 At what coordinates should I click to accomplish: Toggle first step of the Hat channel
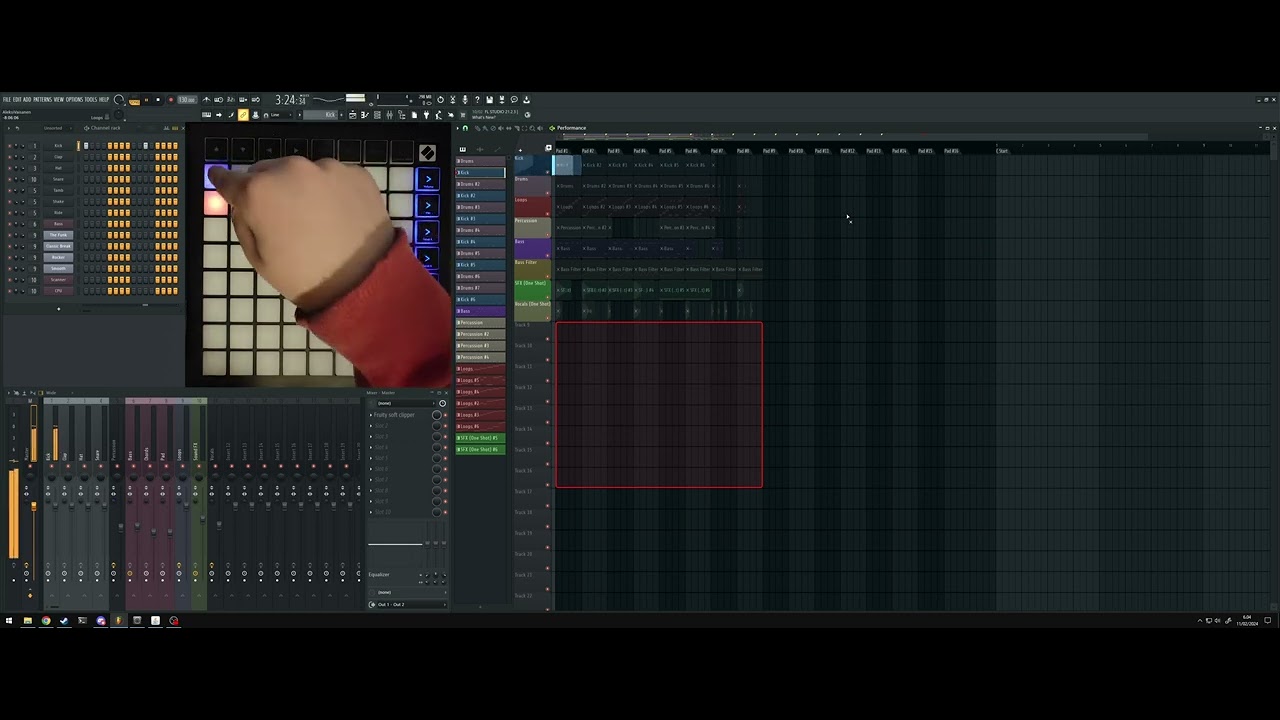click(86, 168)
